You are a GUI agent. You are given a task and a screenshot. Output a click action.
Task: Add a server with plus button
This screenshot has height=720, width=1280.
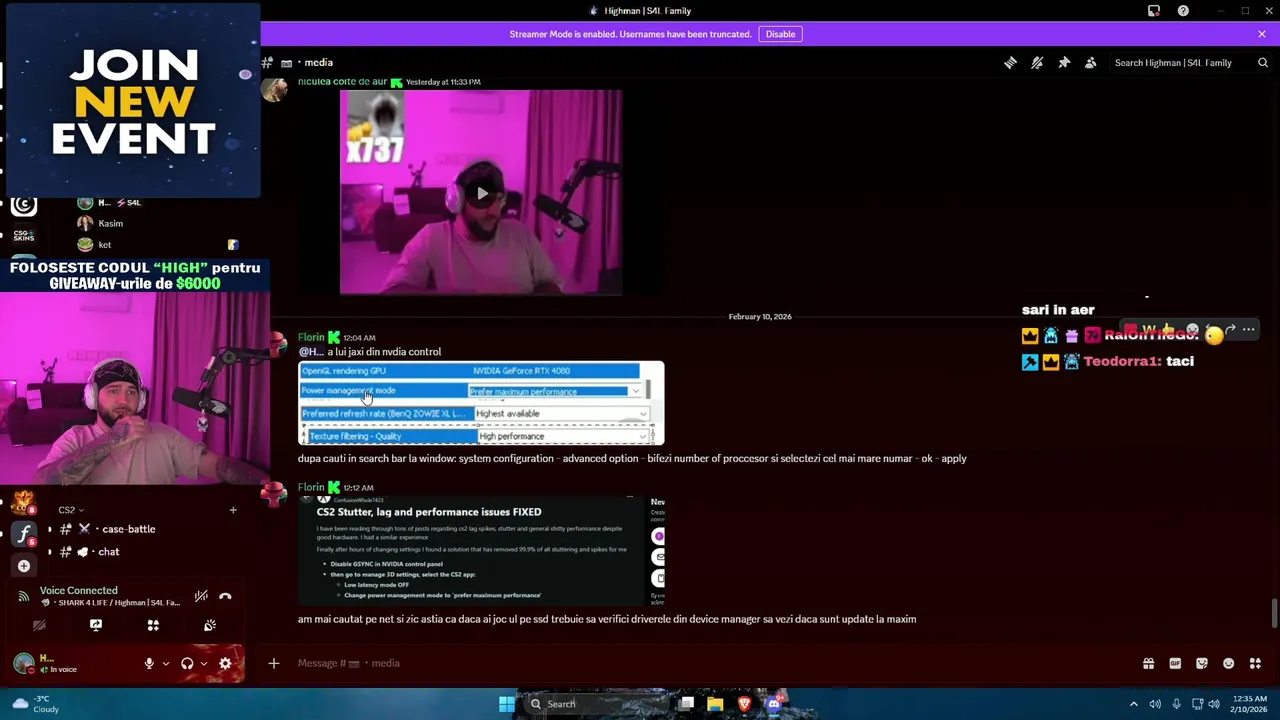(x=24, y=566)
